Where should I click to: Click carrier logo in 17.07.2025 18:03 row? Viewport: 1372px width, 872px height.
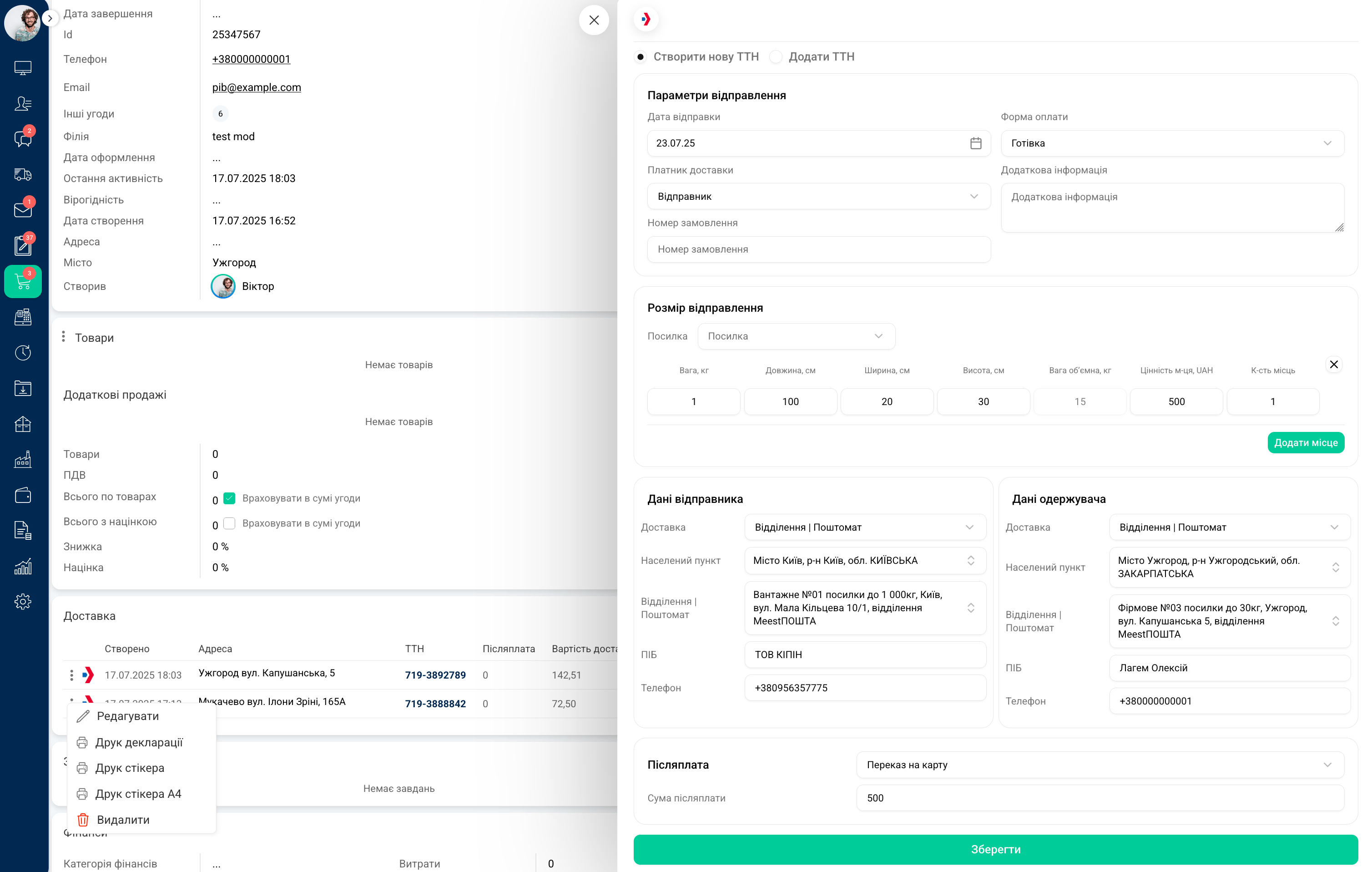click(x=88, y=675)
